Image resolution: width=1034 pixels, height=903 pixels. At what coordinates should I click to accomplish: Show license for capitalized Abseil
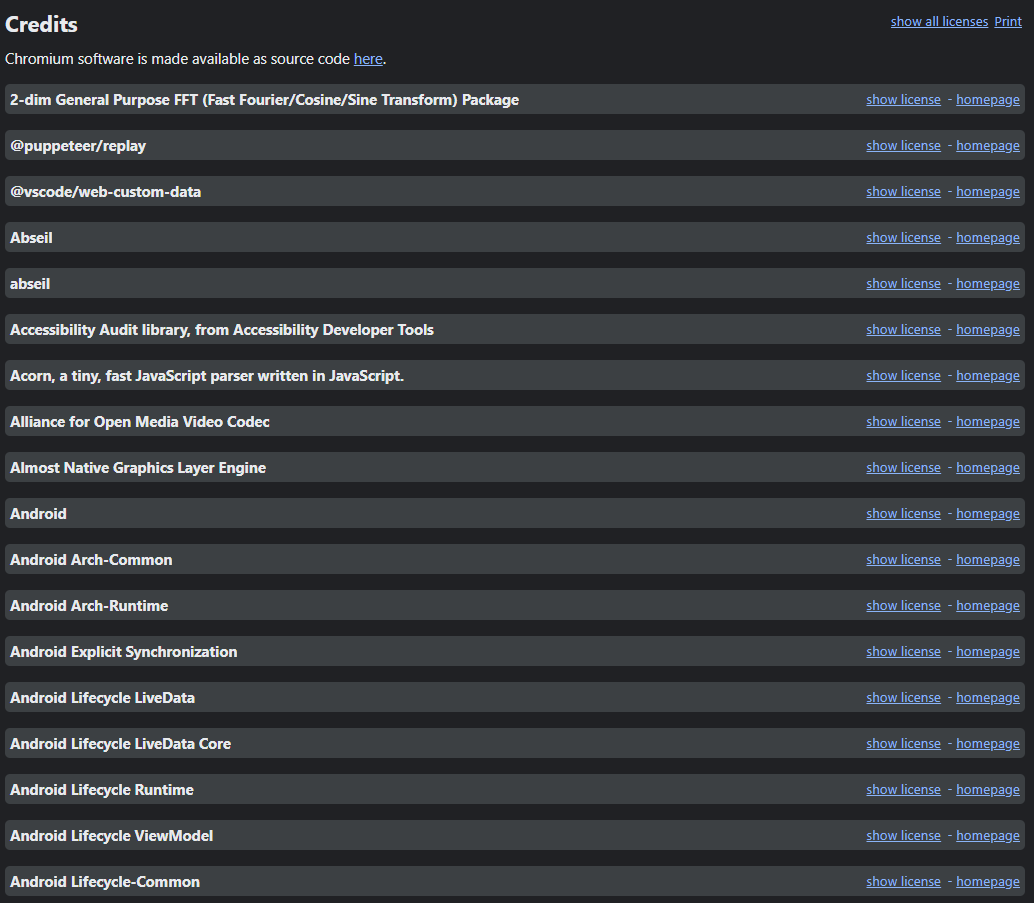tap(903, 238)
